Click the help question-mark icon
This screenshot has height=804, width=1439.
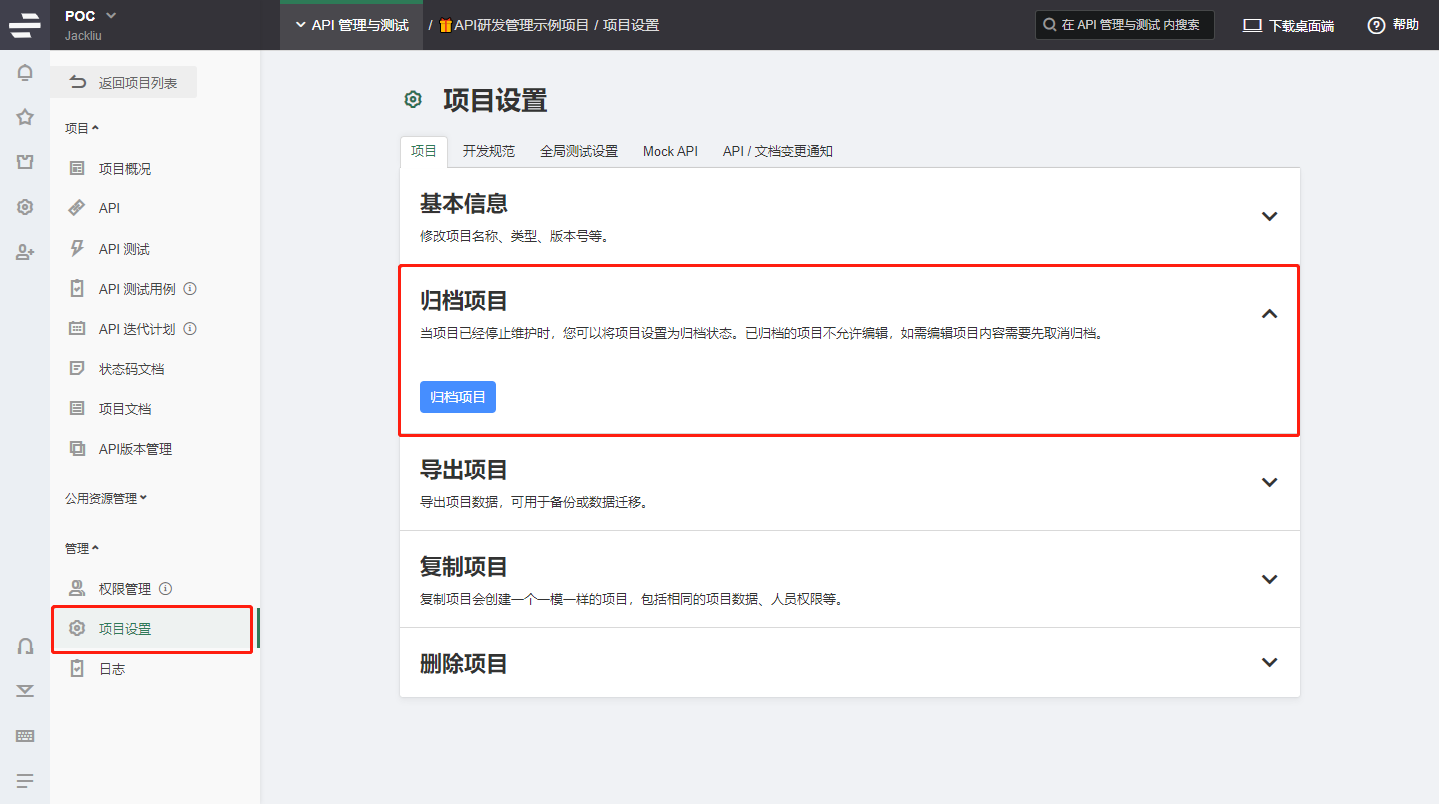pyautogui.click(x=1376, y=25)
